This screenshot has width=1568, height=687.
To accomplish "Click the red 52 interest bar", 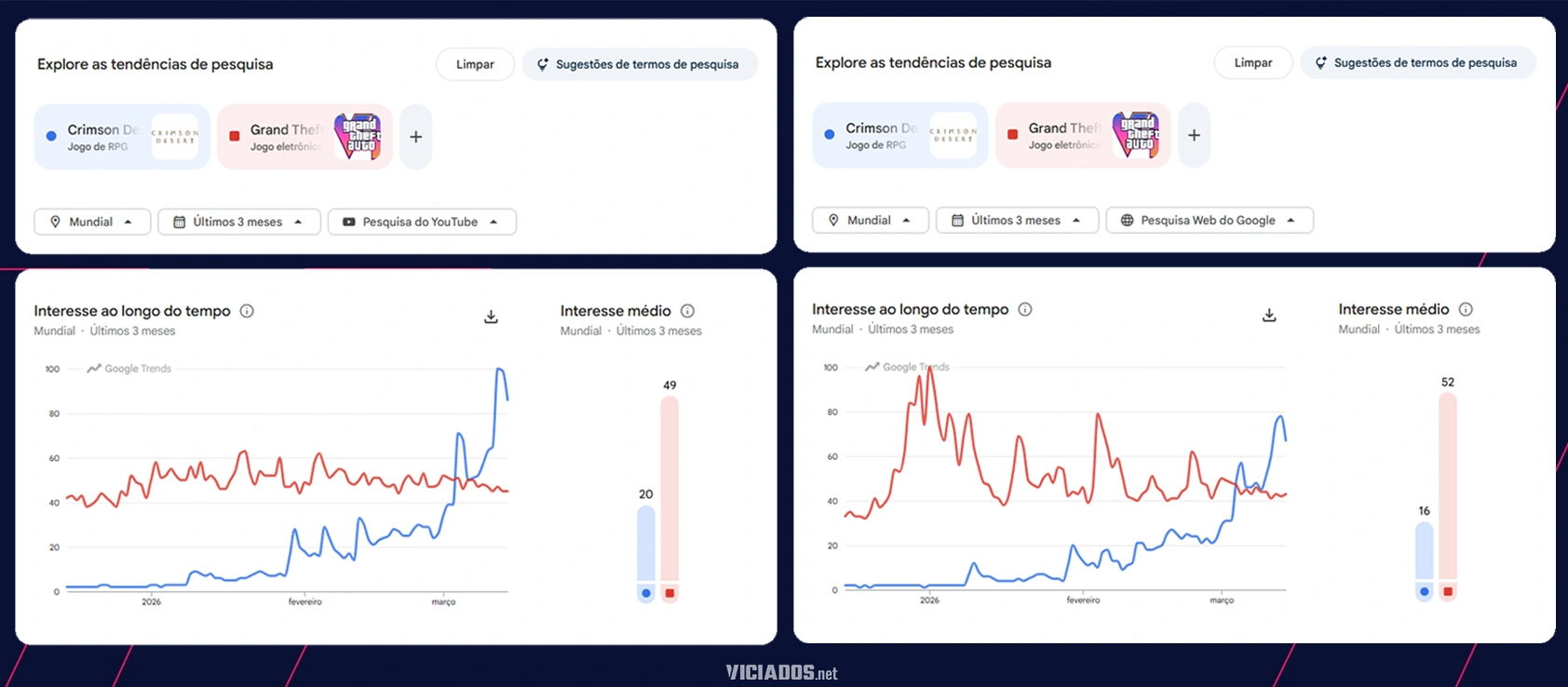I will [1446, 484].
